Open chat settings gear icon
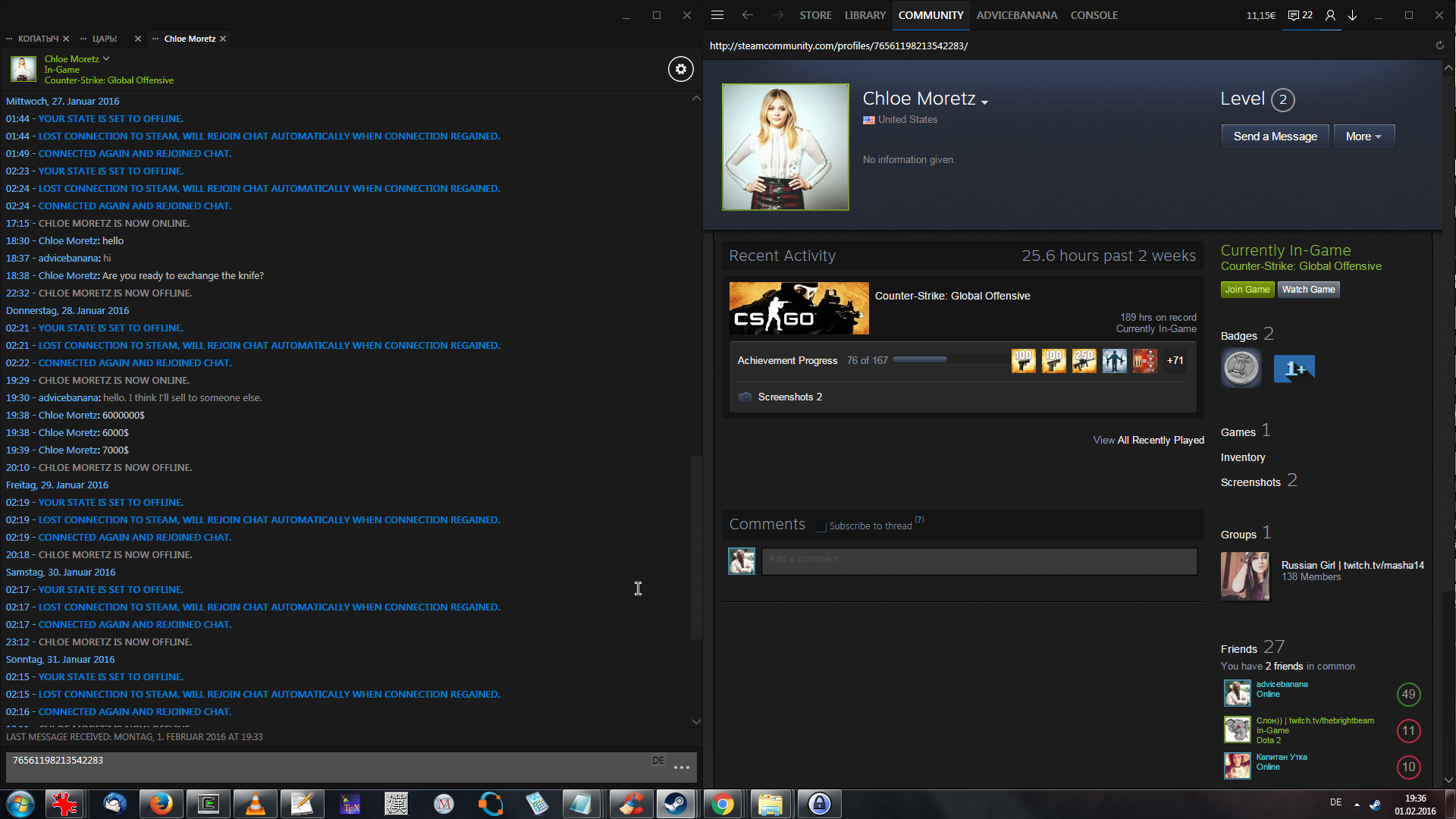Viewport: 1456px width, 819px height. pyautogui.click(x=680, y=69)
